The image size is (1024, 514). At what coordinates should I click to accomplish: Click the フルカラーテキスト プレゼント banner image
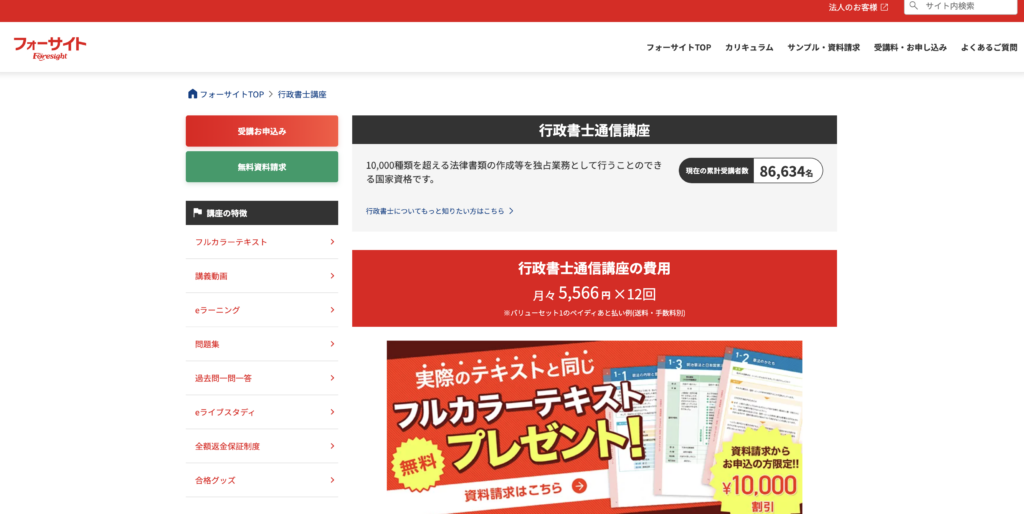[x=594, y=427]
